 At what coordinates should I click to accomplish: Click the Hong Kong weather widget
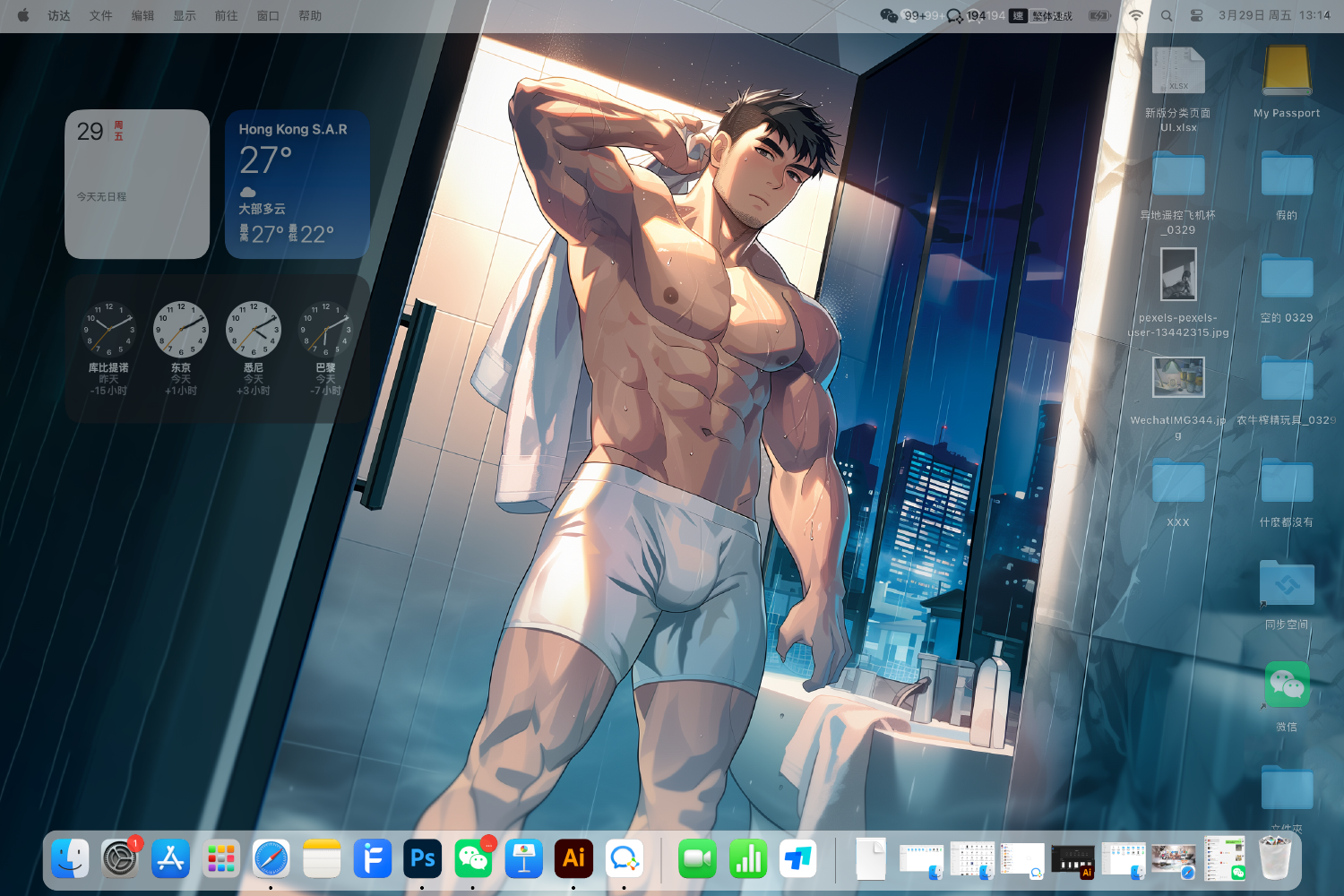click(x=297, y=185)
